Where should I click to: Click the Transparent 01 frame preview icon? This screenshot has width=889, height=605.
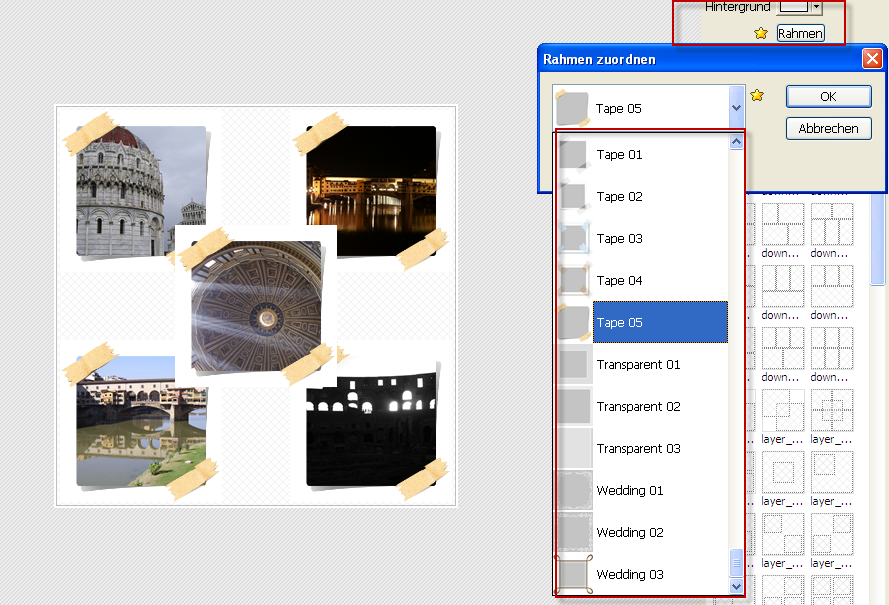coord(573,364)
